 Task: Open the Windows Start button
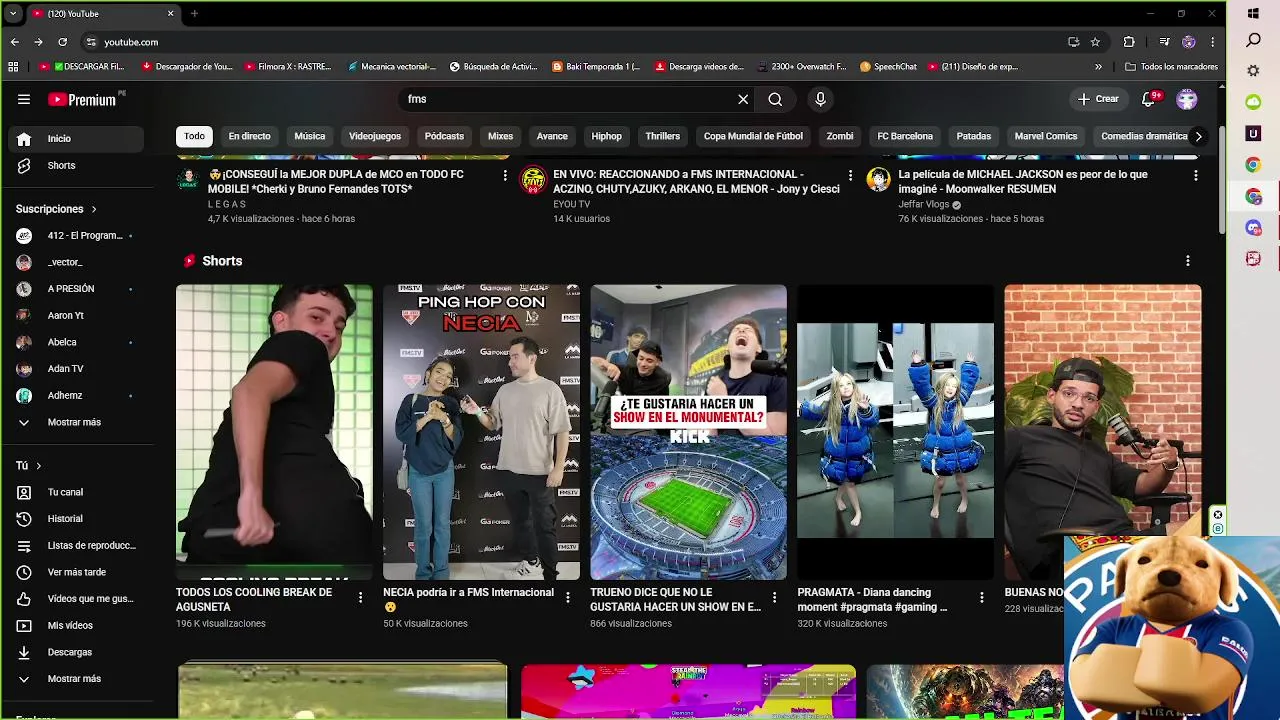(1253, 14)
